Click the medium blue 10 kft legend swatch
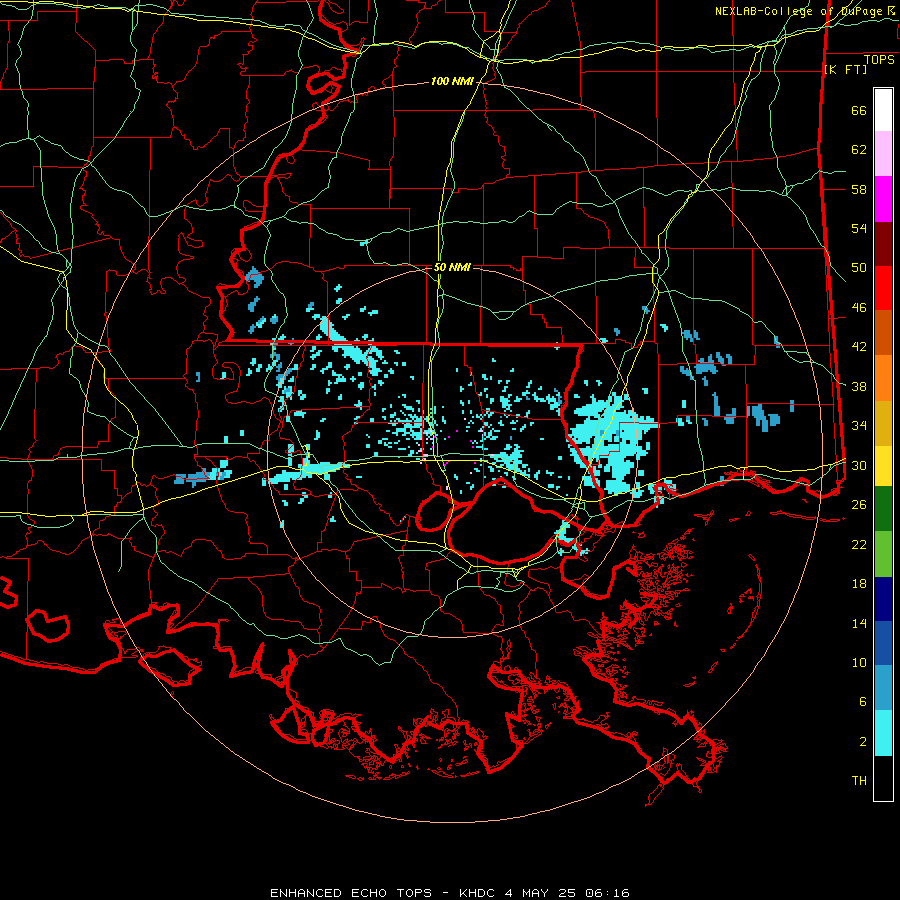Image resolution: width=900 pixels, height=900 pixels. point(883,643)
